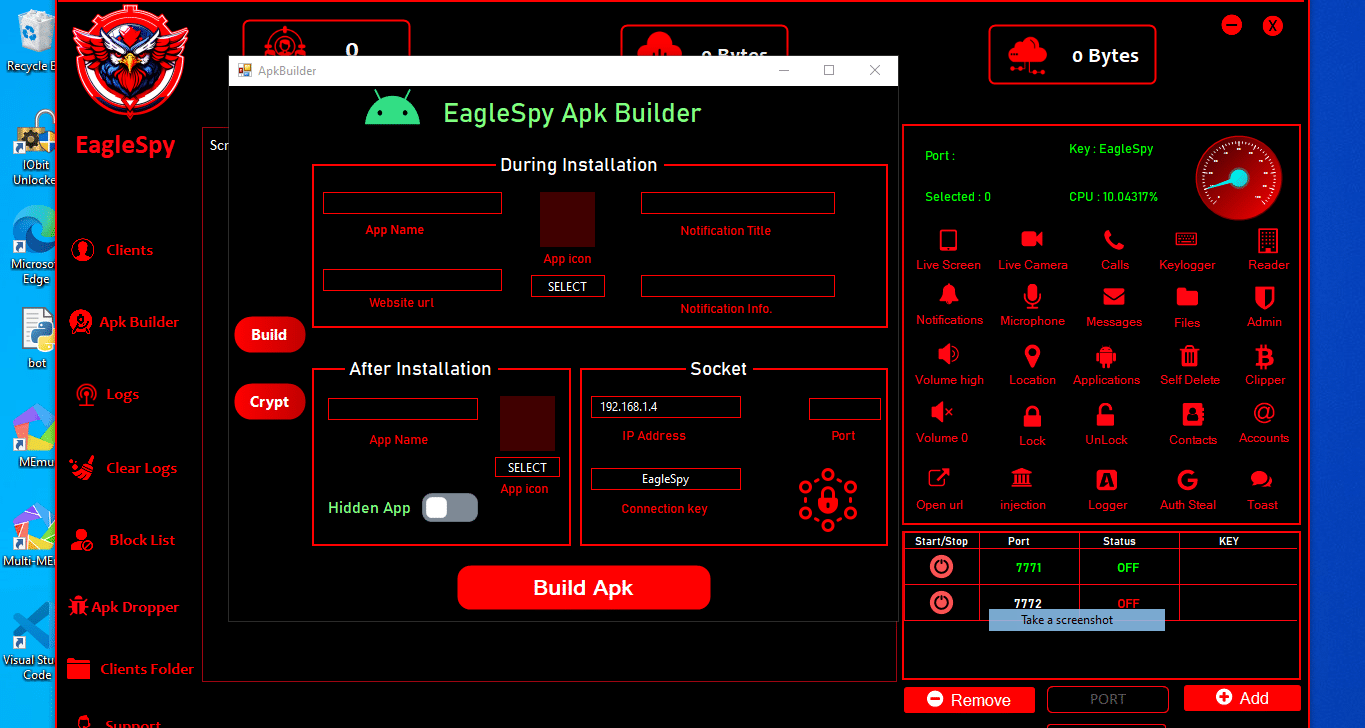Select the Toast icon
The image size is (1365, 728).
(x=1262, y=487)
